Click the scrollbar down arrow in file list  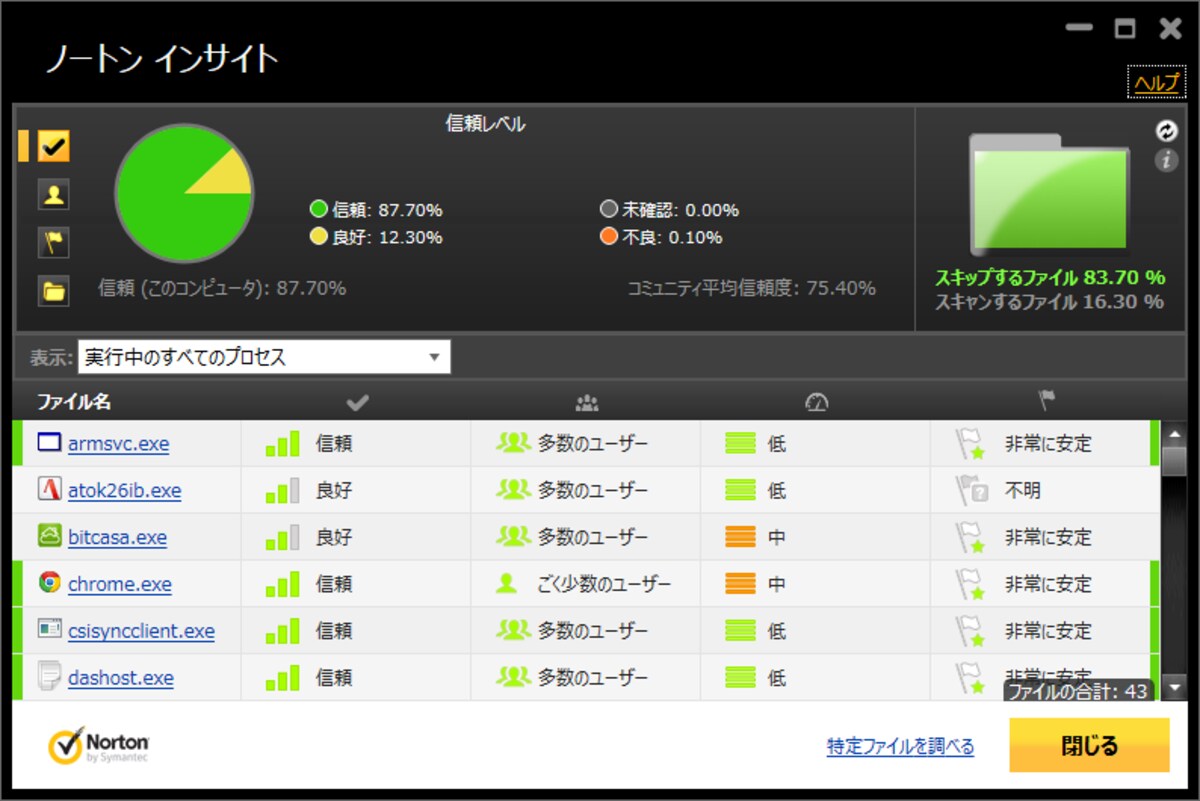(1175, 687)
